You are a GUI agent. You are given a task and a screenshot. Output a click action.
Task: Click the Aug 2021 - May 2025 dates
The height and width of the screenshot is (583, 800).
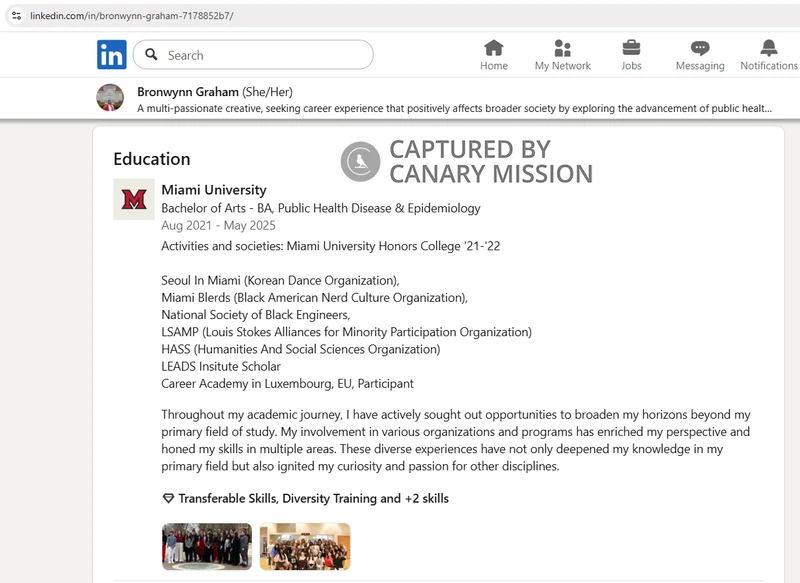coord(218,225)
